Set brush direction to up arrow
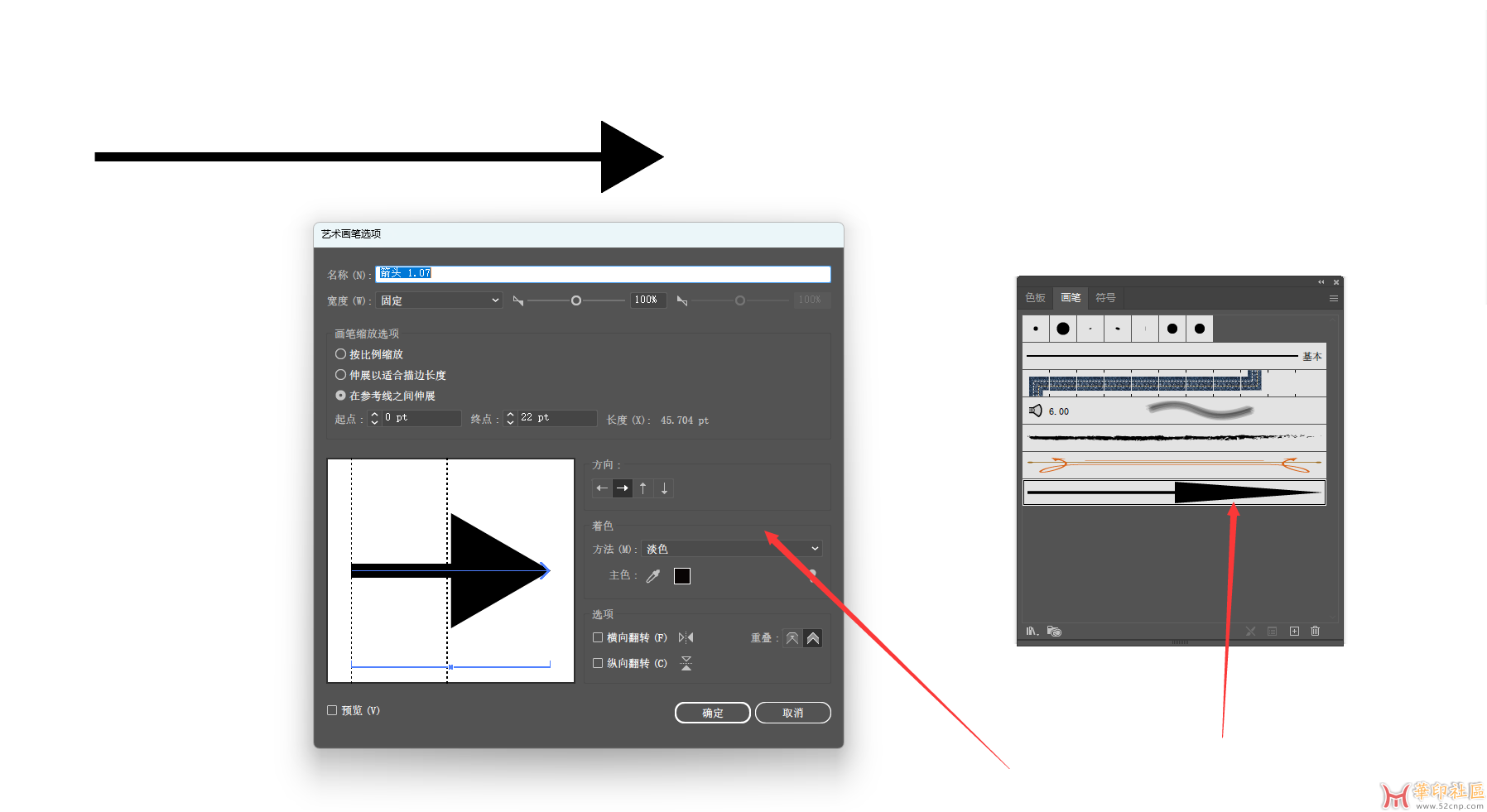1487x812 pixels. point(643,488)
